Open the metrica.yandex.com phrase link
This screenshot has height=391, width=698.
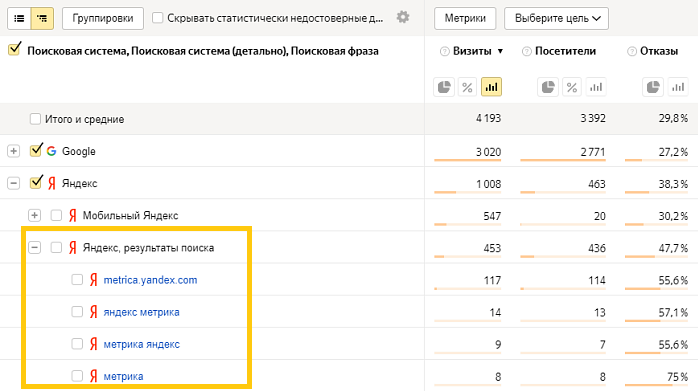click(x=150, y=280)
